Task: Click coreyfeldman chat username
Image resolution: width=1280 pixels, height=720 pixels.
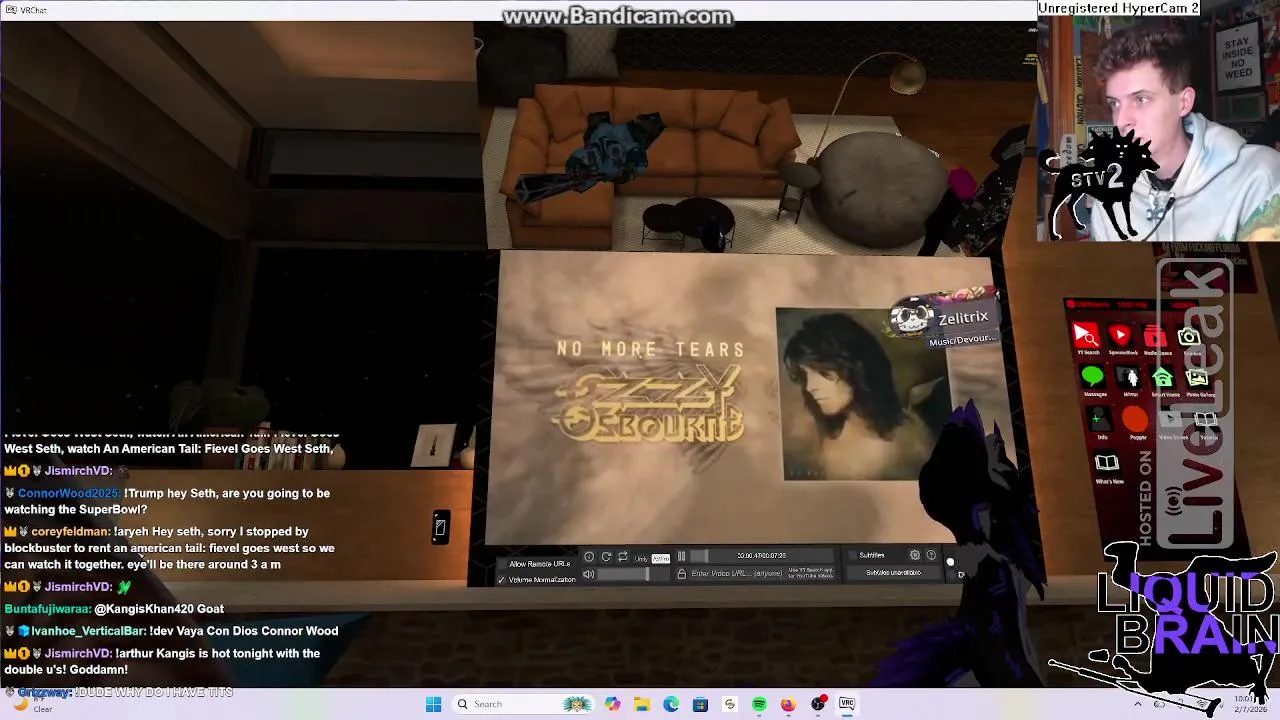Action: point(70,531)
